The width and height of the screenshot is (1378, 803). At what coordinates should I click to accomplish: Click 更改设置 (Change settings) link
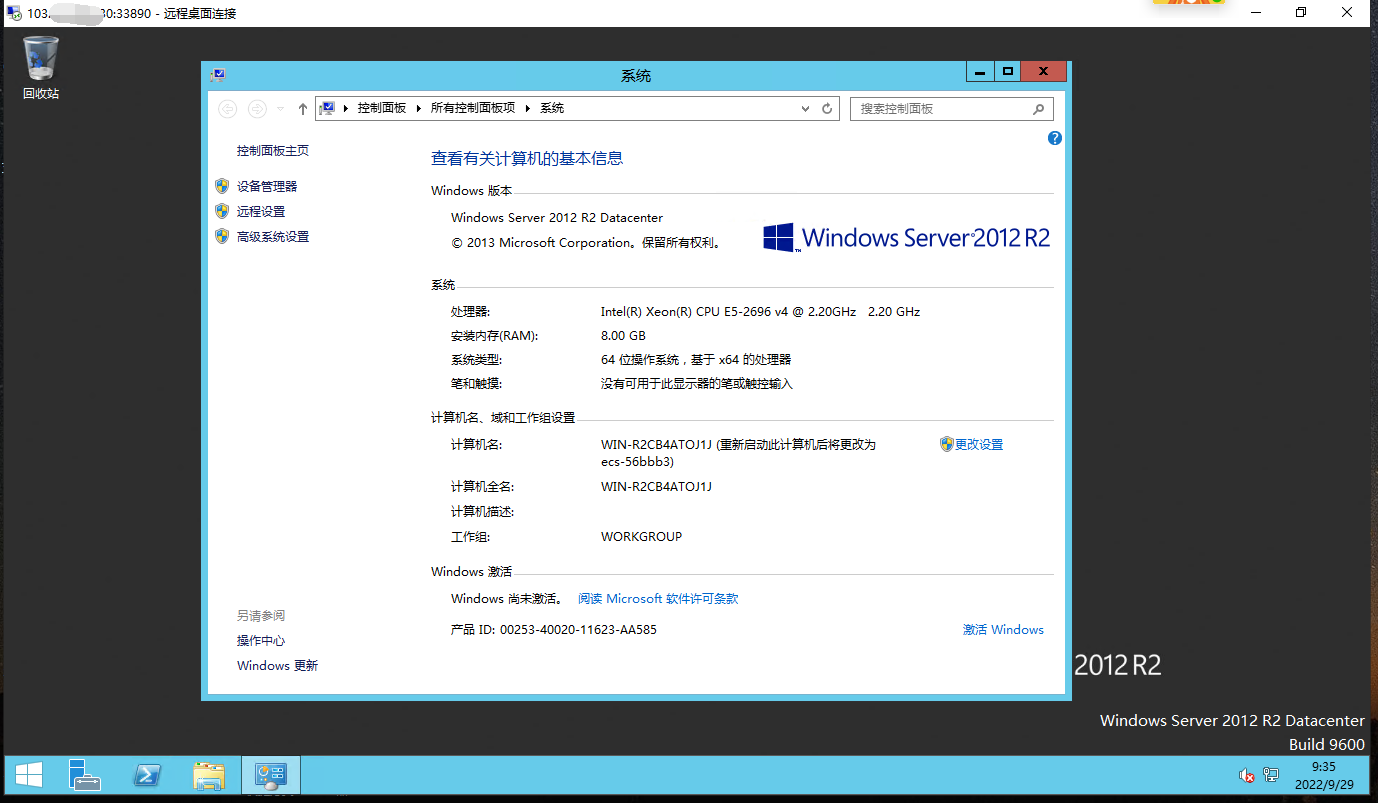point(979,445)
